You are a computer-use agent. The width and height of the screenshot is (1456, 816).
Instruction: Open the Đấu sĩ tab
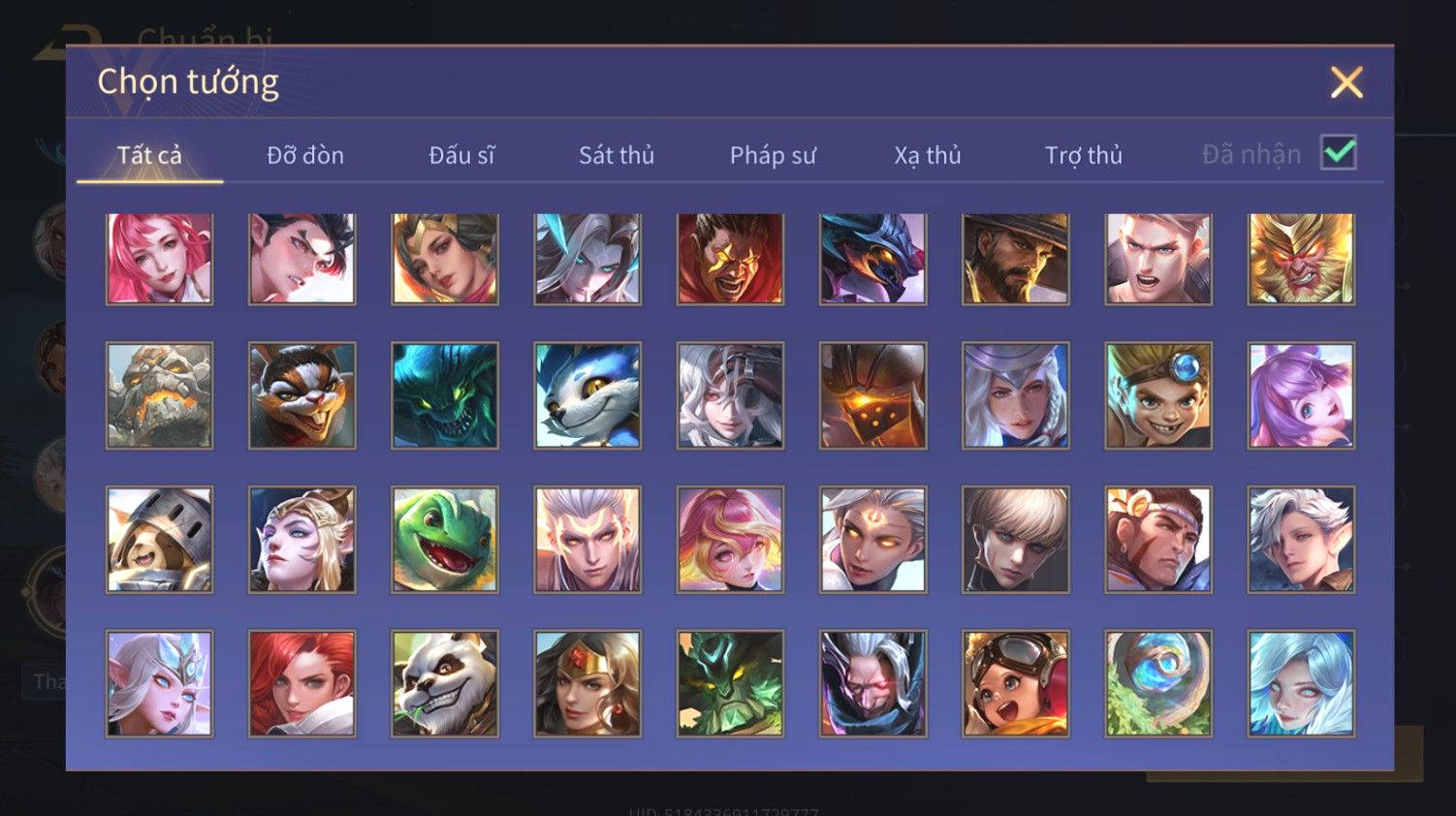tap(461, 155)
